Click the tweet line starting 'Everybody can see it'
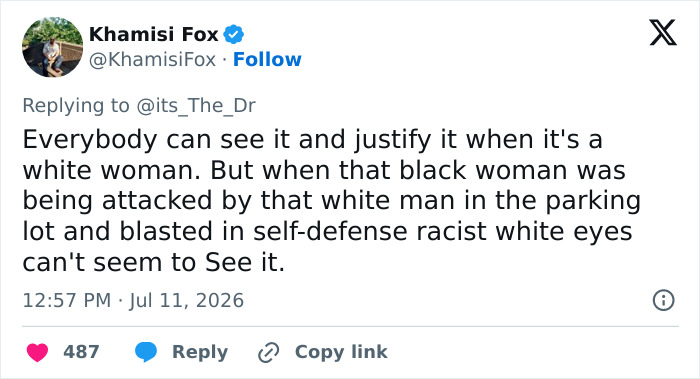The image size is (700, 379). pyautogui.click(x=312, y=139)
